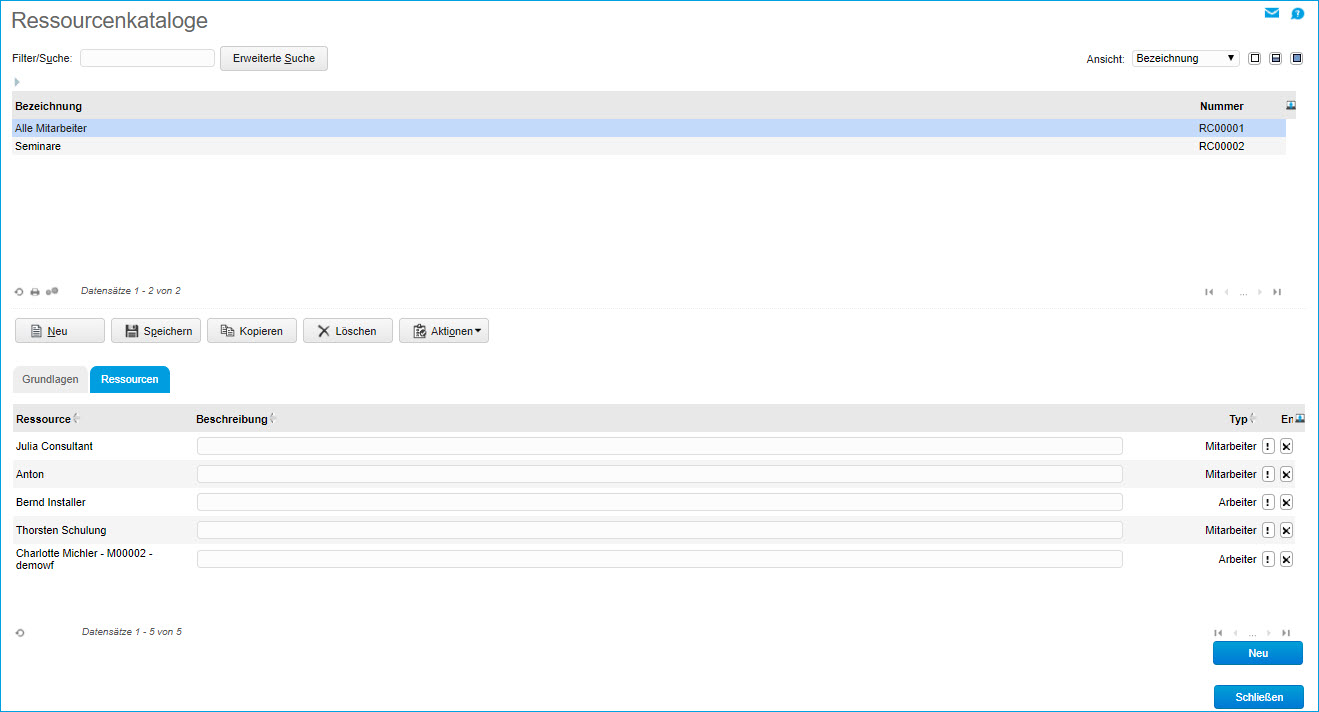This screenshot has height=712, width=1319.
Task: Click the exclamation icon for Julia Consultant
Action: 1268,447
